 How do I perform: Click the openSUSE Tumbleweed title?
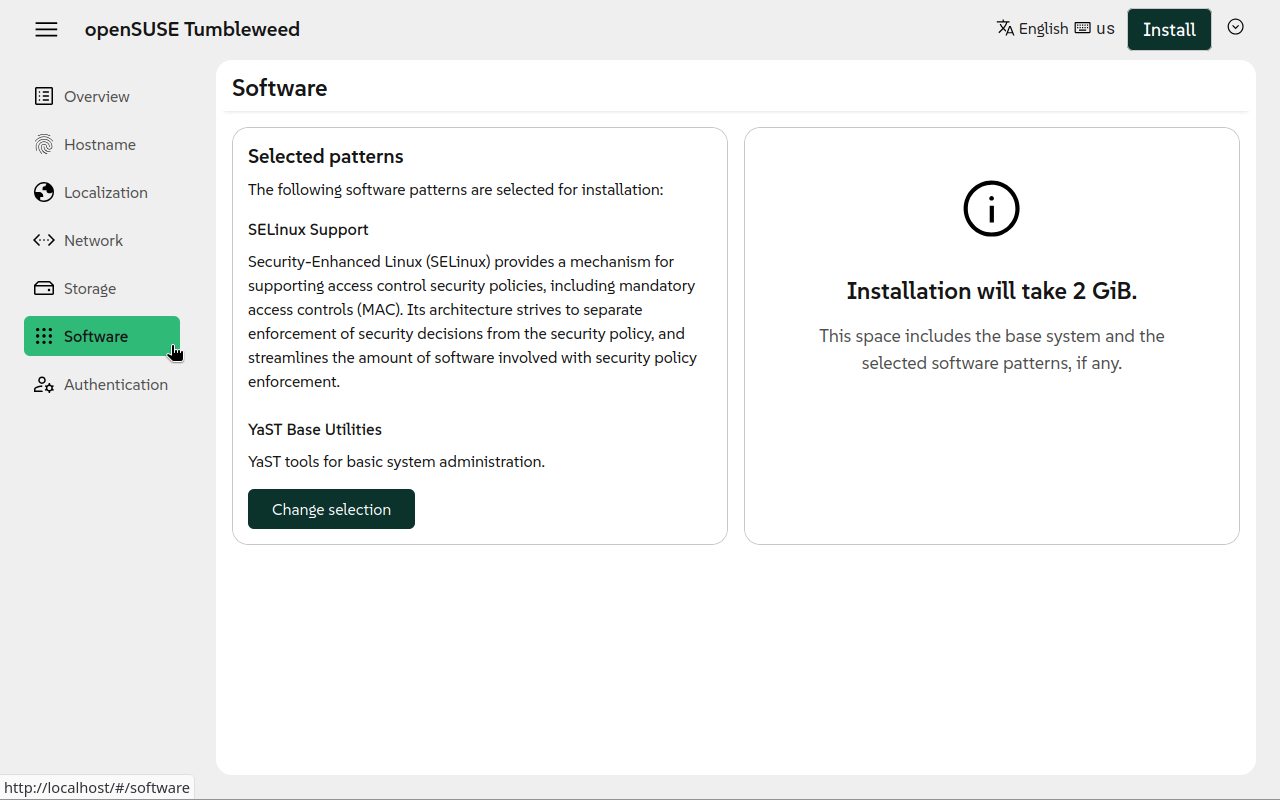tap(192, 29)
